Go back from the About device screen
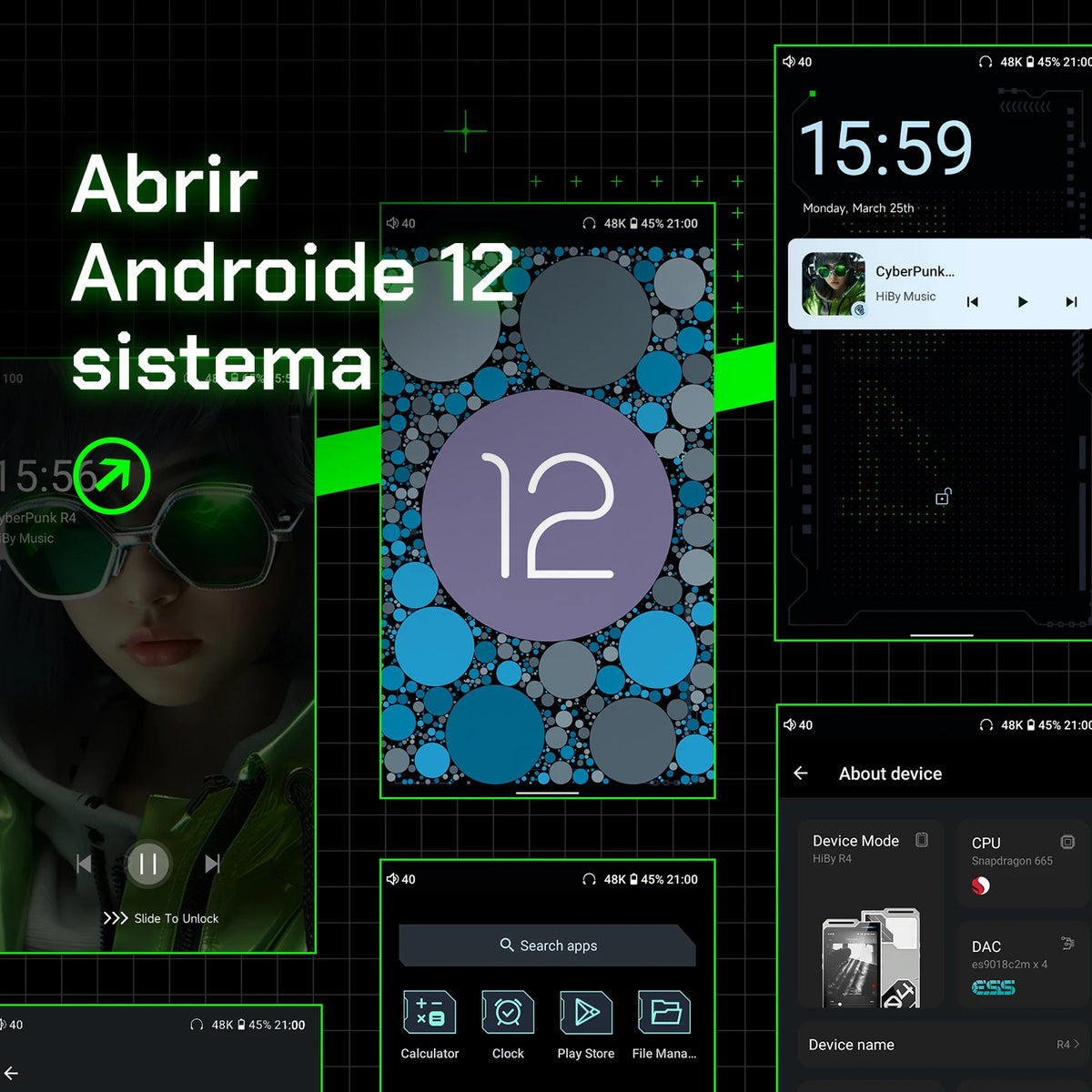The height and width of the screenshot is (1092, 1092). point(801,773)
